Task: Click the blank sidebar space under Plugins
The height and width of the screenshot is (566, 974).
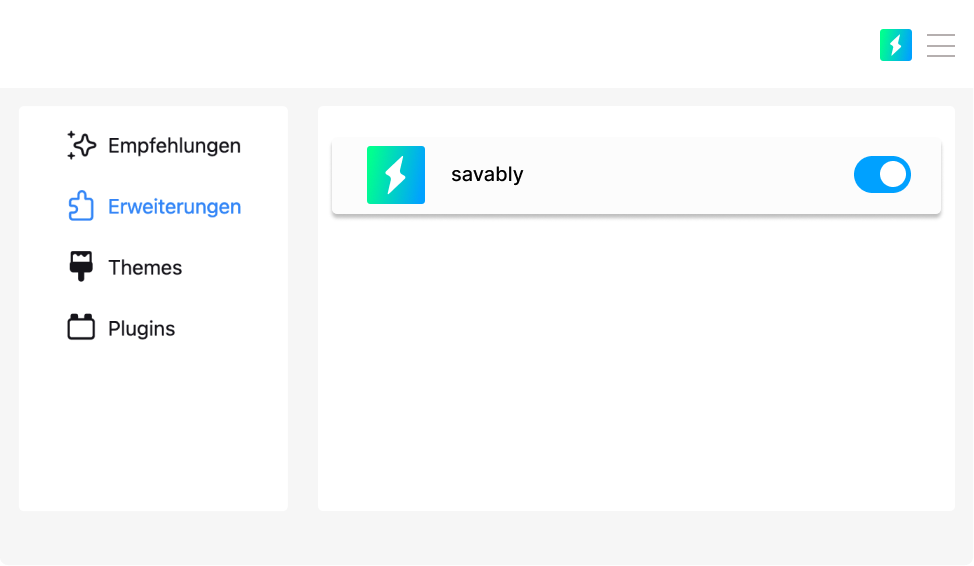Action: [153, 429]
